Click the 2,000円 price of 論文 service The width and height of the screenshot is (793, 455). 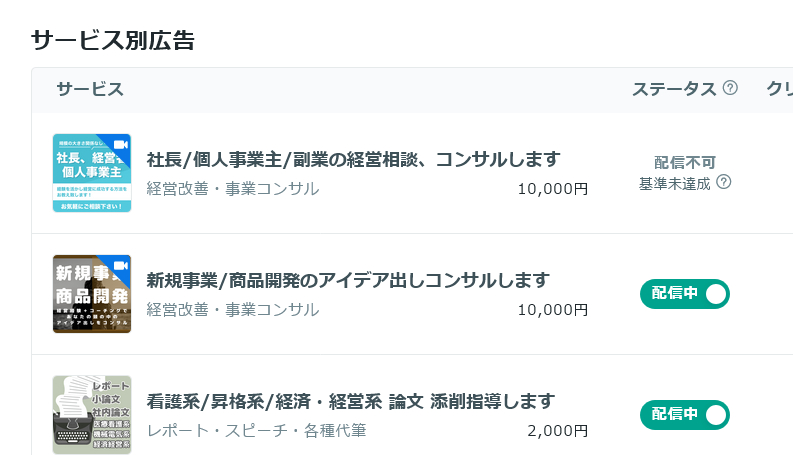(x=557, y=431)
